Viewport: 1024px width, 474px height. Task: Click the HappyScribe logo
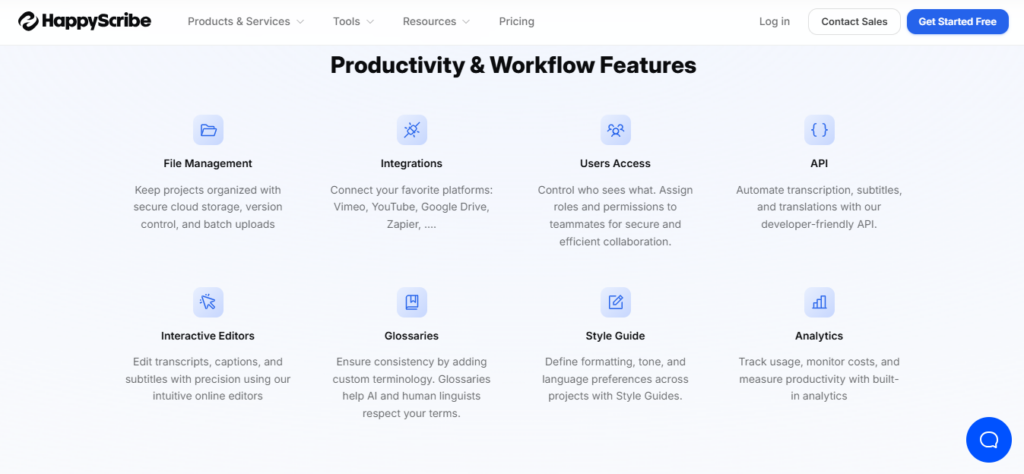click(x=84, y=21)
